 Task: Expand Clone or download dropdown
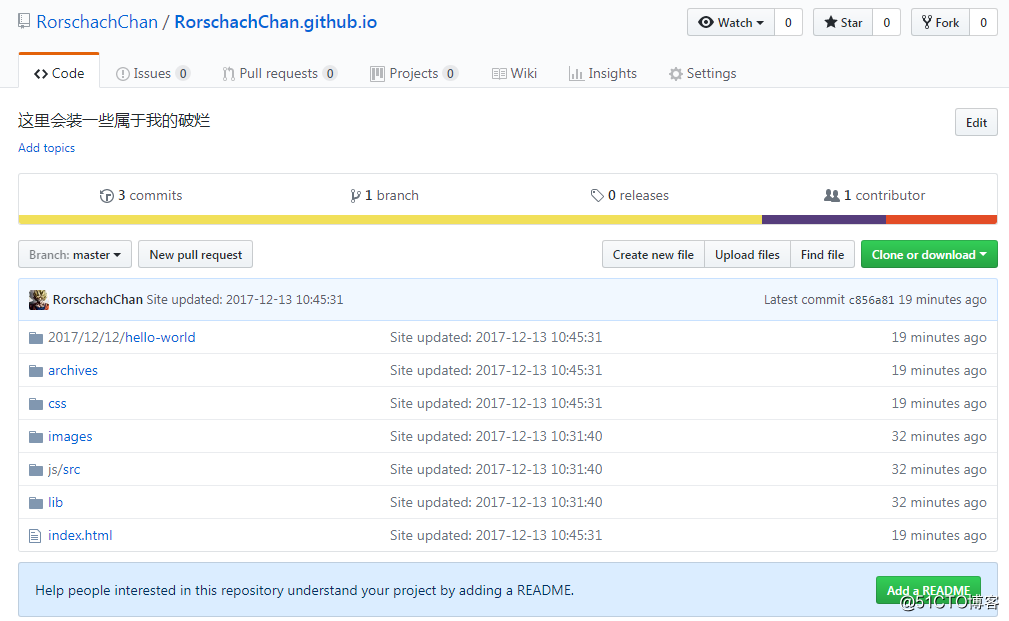(929, 254)
